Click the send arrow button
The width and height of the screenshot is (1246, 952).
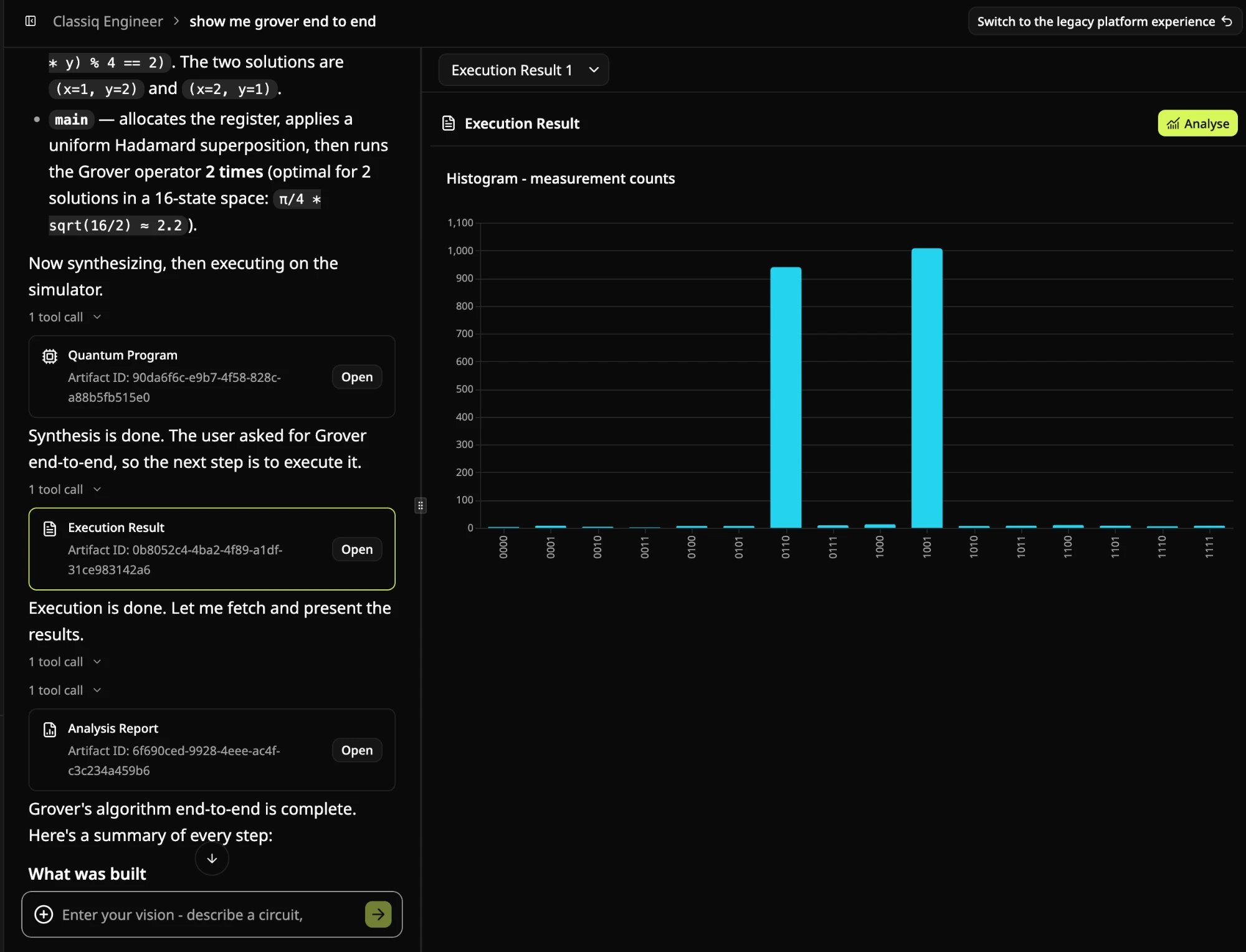(378, 915)
